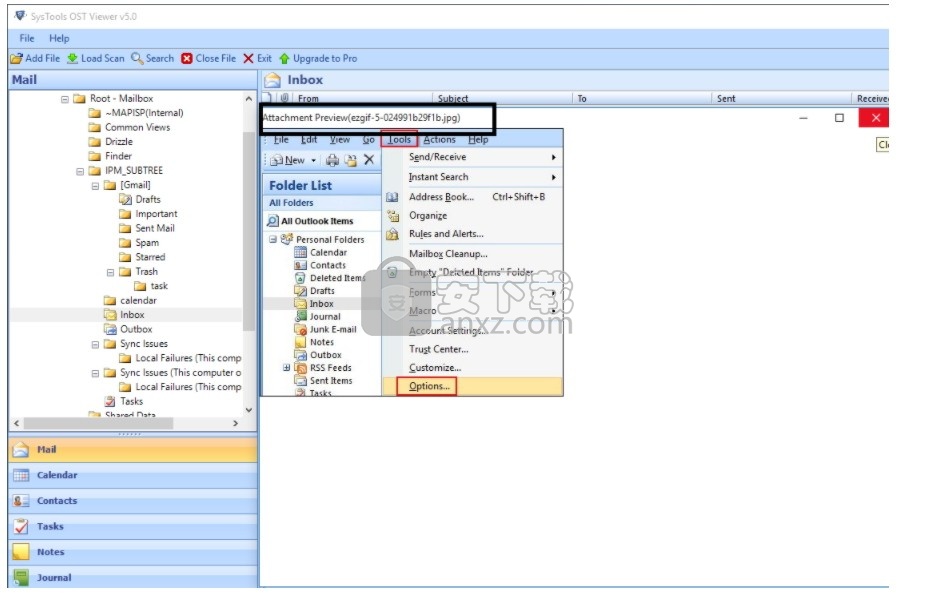Open the File menu of OST Viewer
This screenshot has width=938, height=595.
pyautogui.click(x=27, y=38)
